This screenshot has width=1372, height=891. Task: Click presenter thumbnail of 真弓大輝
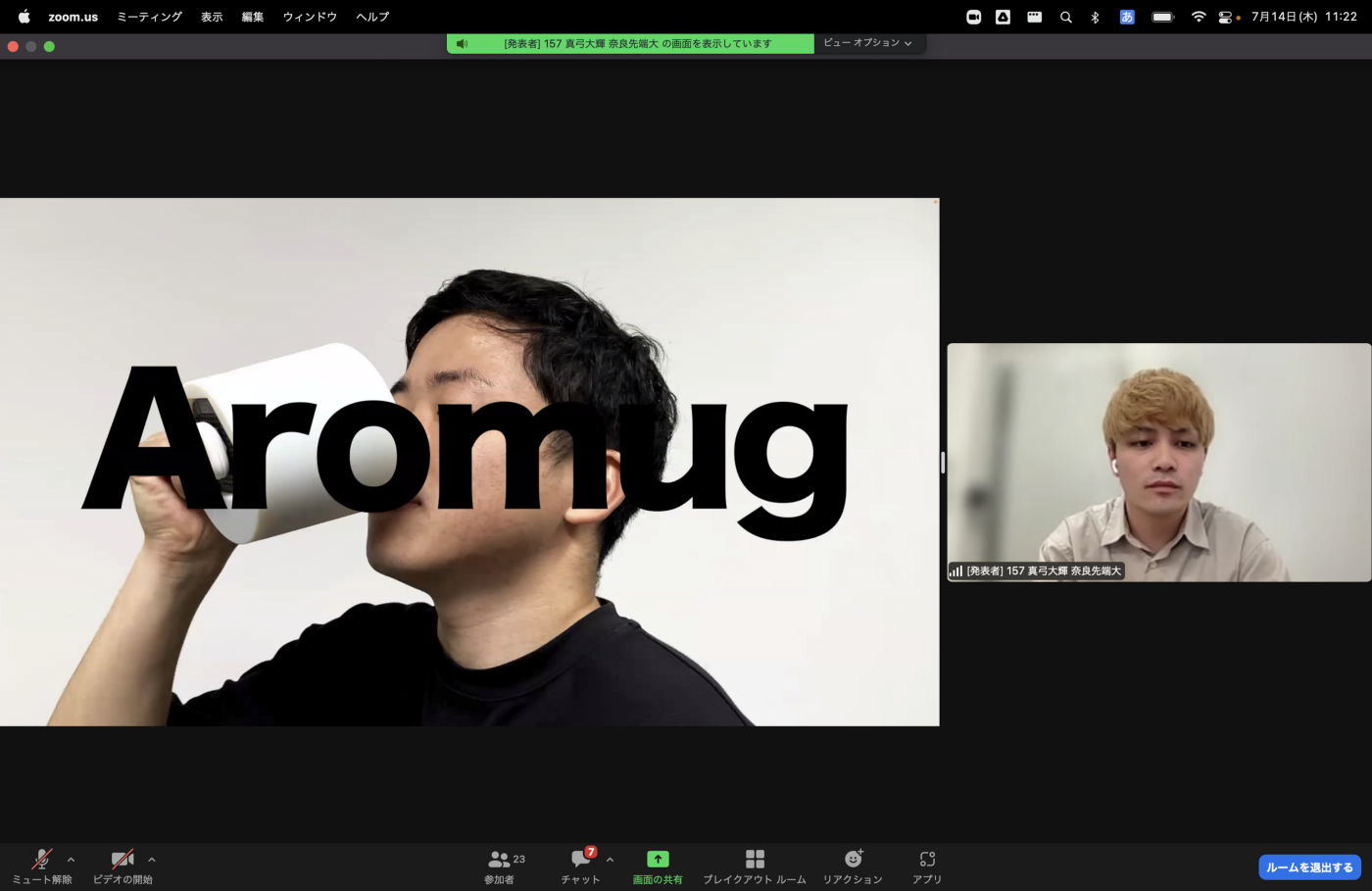click(1158, 461)
